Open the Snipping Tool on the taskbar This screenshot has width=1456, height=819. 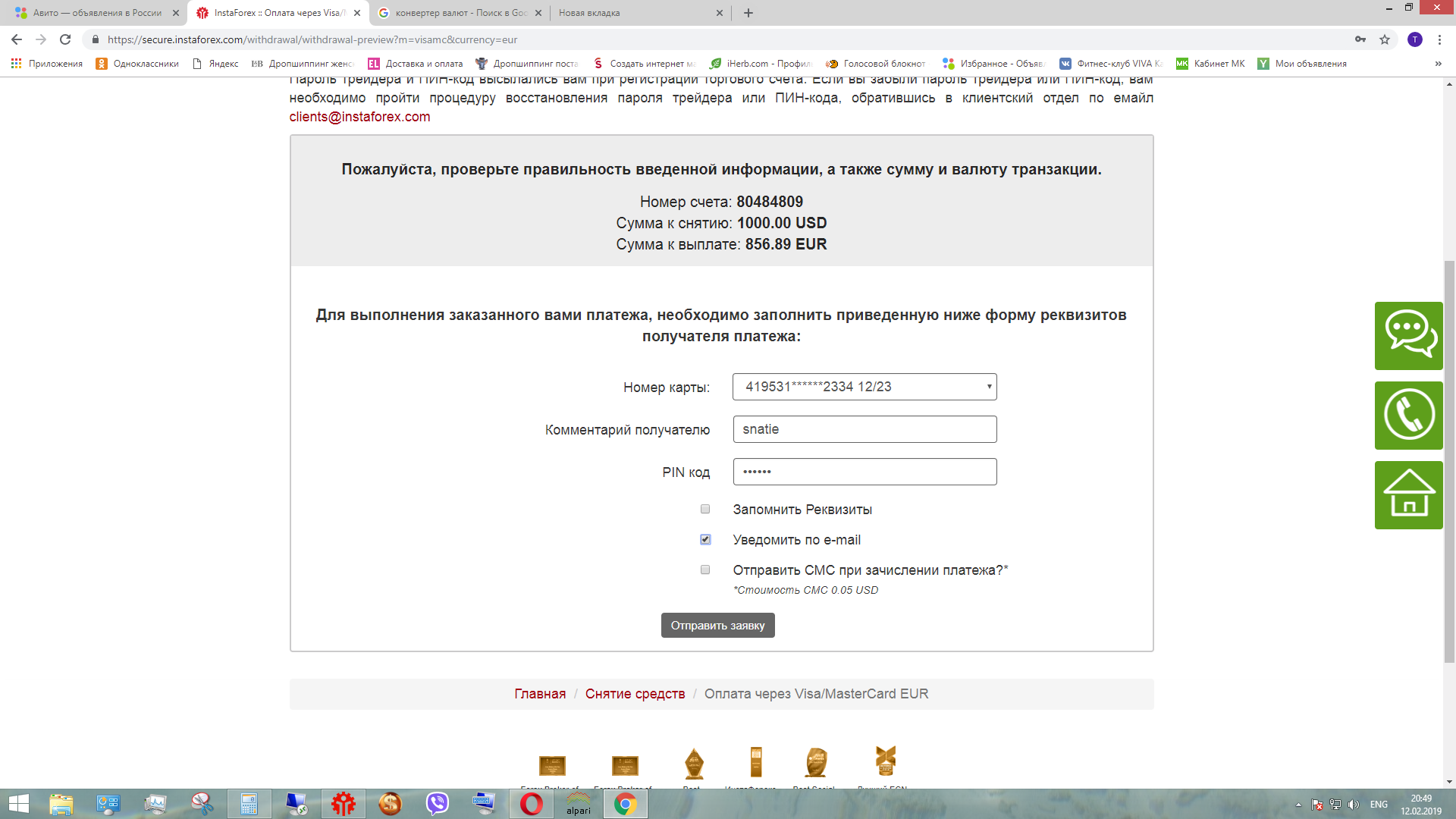[202, 804]
